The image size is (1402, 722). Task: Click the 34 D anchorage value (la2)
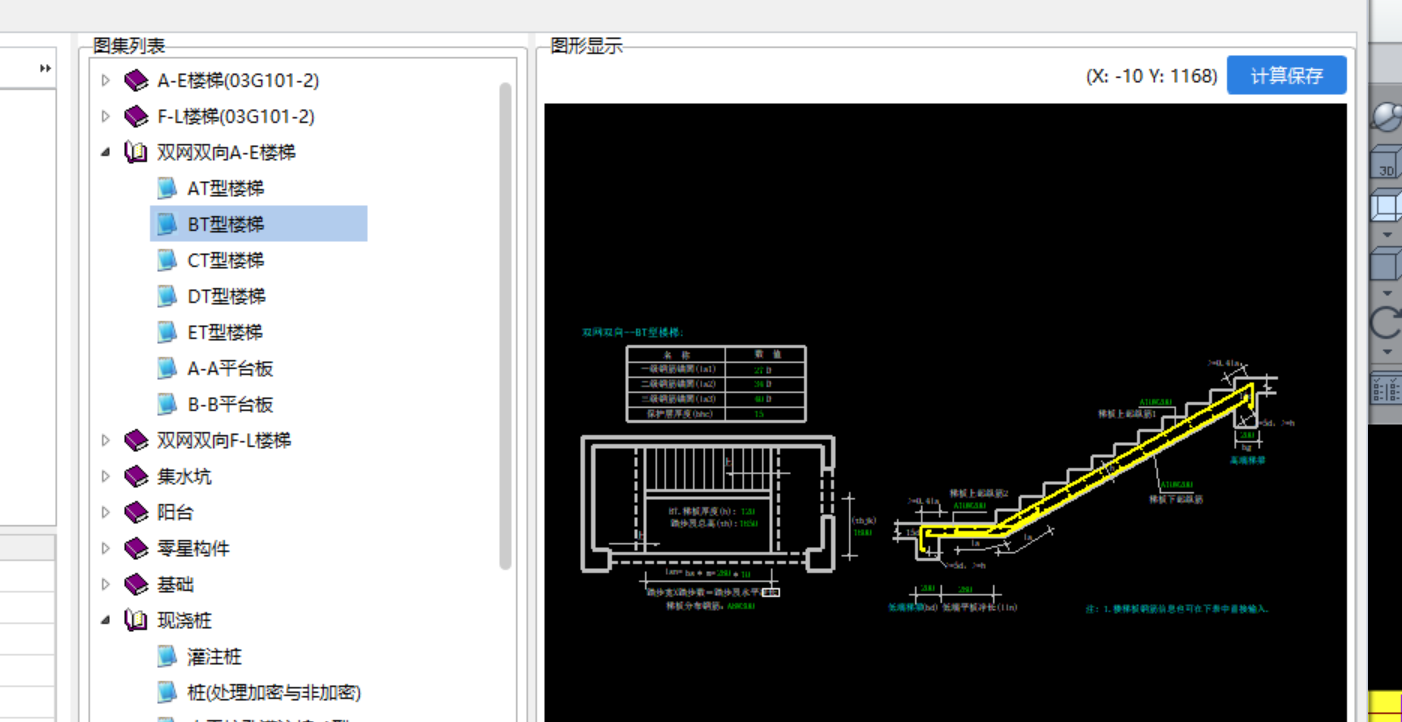click(763, 384)
